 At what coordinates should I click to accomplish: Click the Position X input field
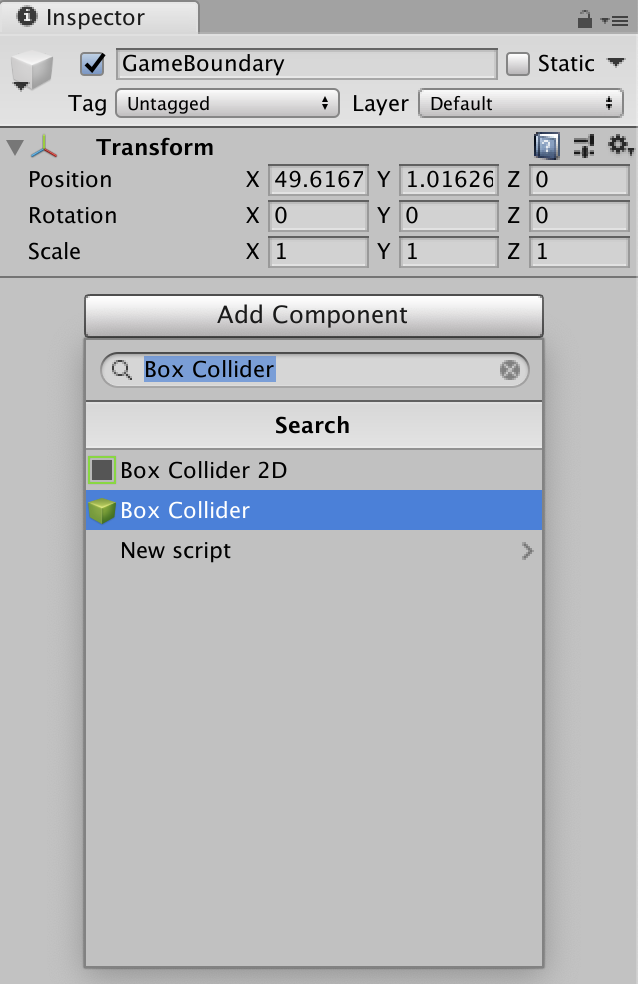click(319, 180)
